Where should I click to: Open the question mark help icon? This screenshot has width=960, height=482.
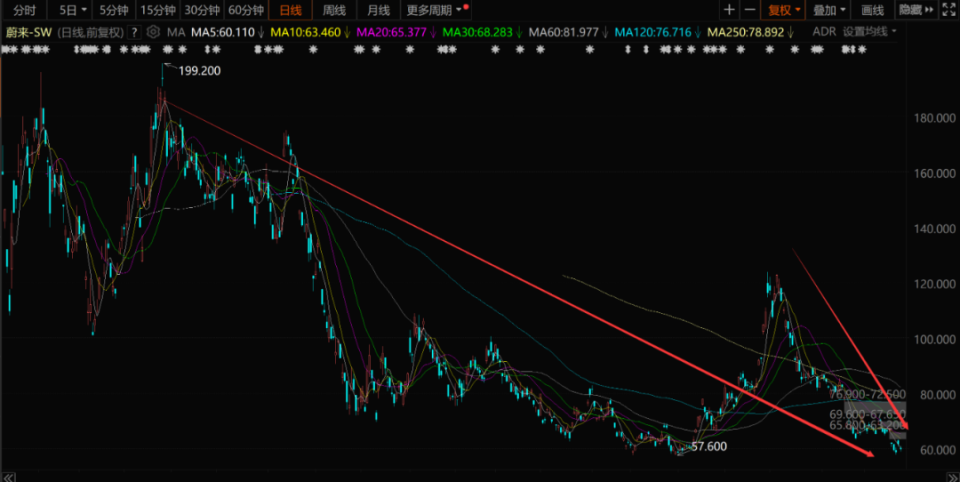tap(135, 32)
